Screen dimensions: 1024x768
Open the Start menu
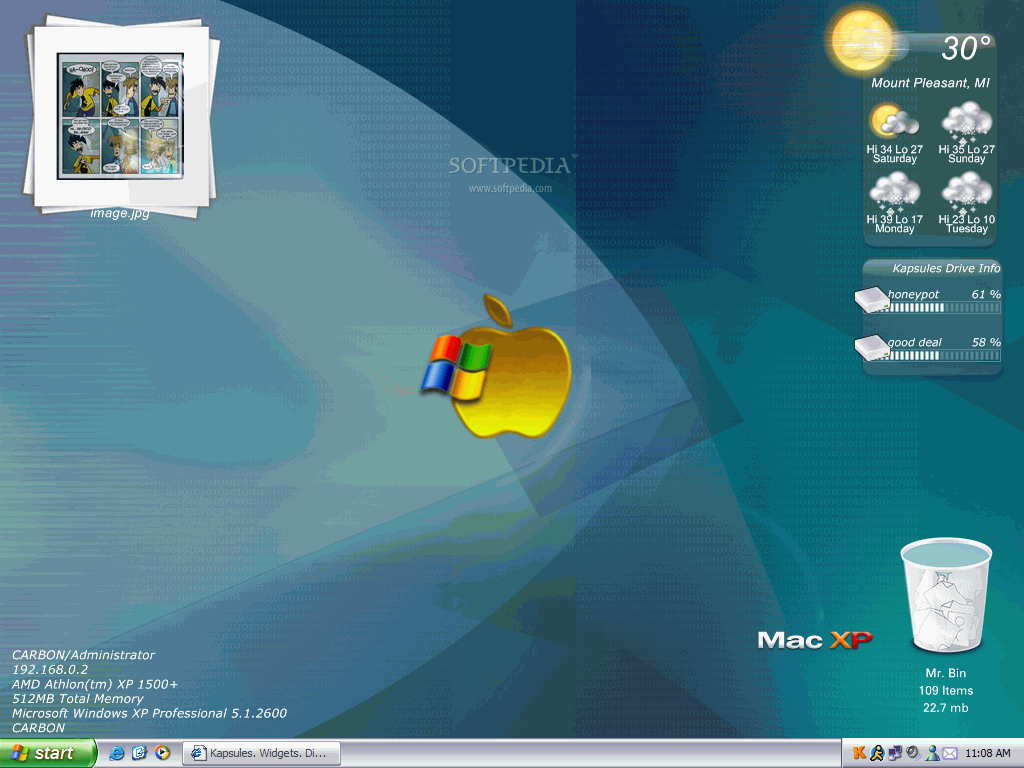48,753
